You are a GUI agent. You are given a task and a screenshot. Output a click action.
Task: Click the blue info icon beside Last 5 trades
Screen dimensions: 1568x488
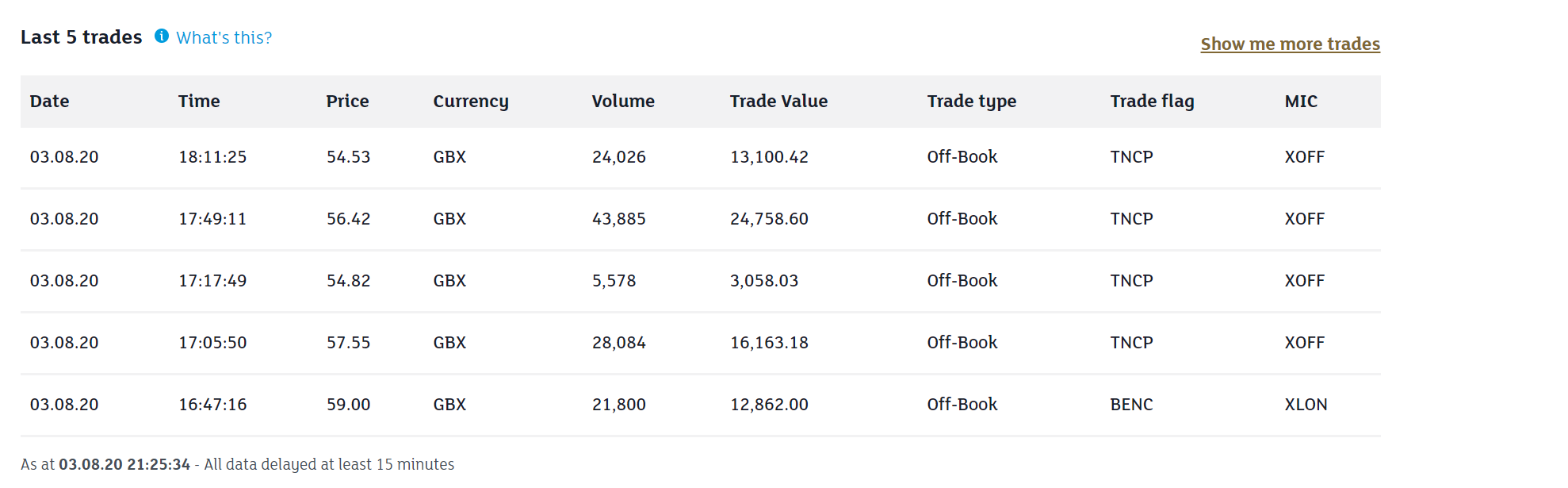point(162,36)
